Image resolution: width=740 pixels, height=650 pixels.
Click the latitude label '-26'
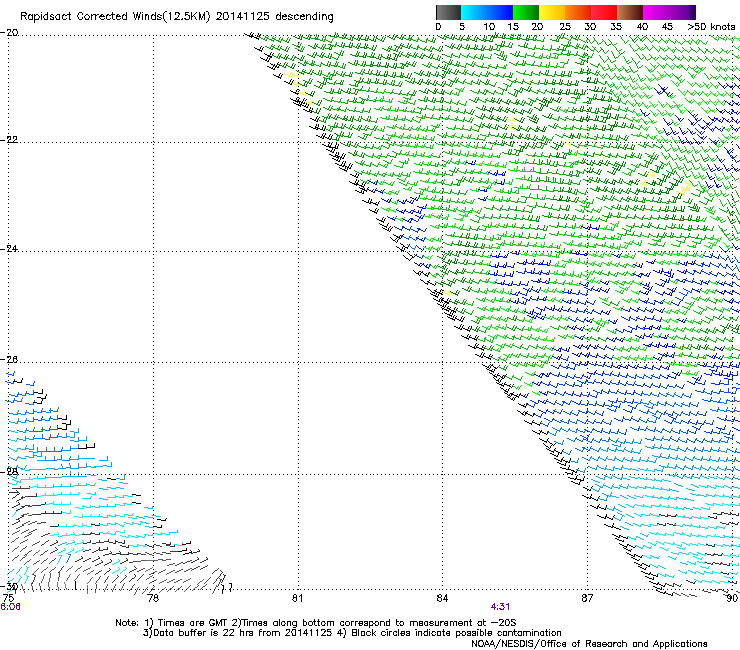tap(9, 360)
